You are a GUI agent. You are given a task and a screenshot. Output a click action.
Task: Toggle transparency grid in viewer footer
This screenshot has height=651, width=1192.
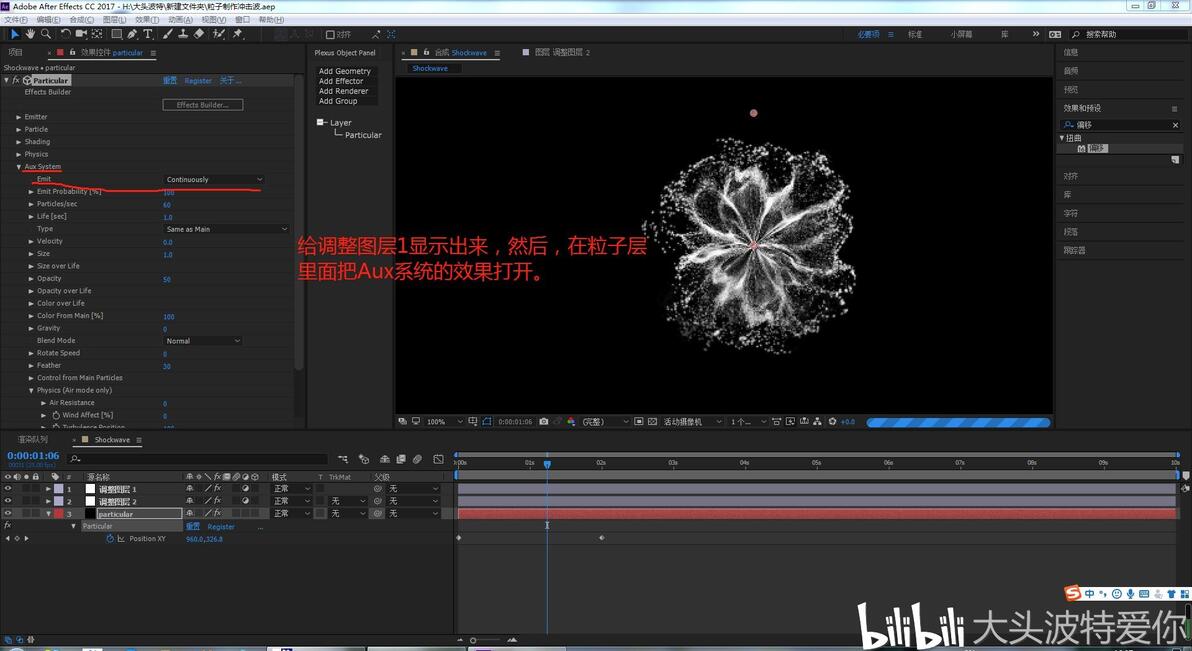(651, 421)
